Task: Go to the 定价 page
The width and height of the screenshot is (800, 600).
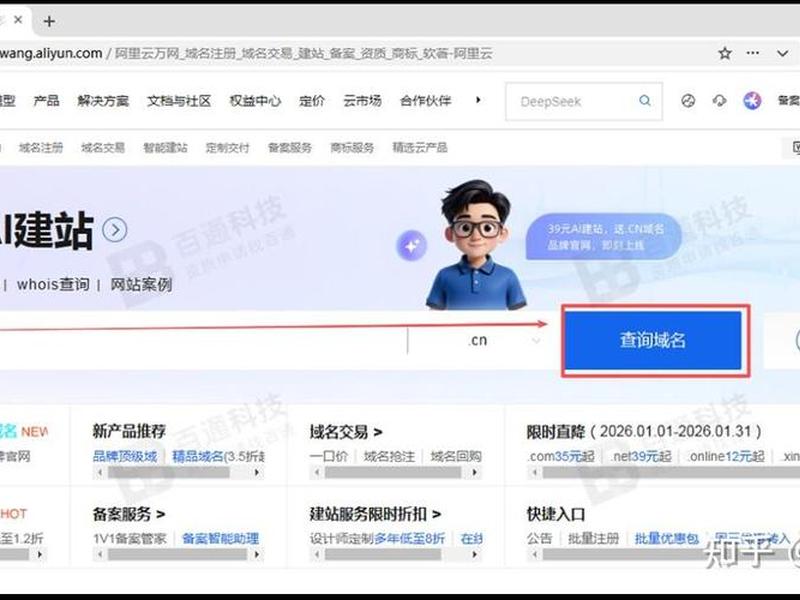Action: (312, 101)
